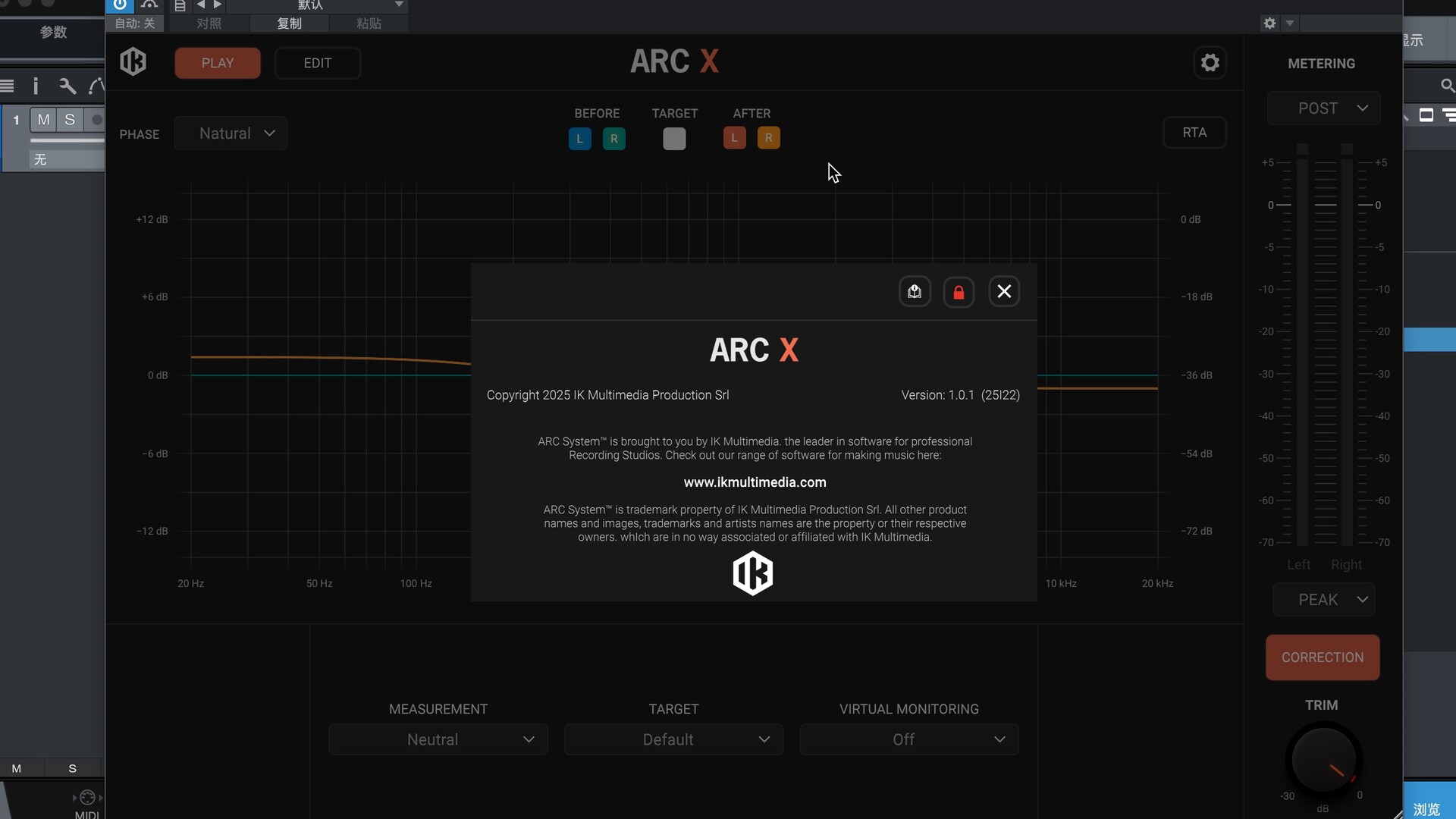Click the manual icon in about dialog

pos(915,292)
